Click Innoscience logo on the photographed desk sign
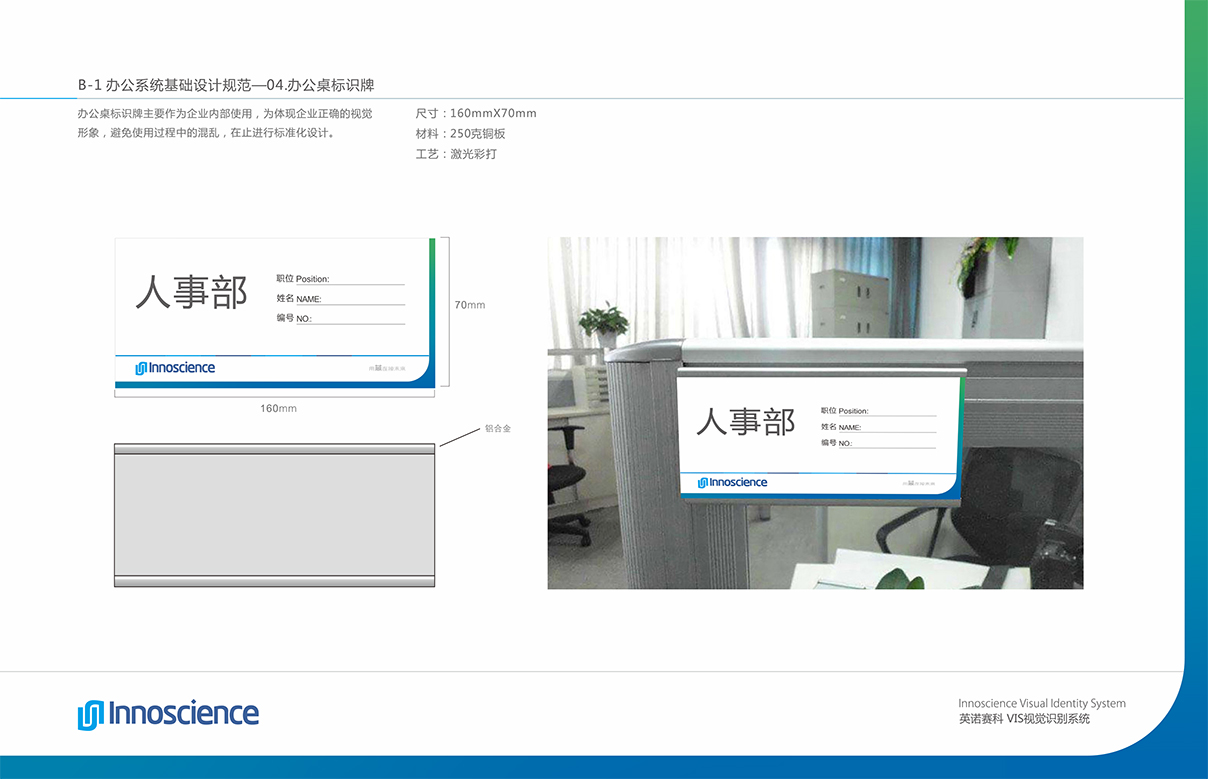1208x779 pixels. [733, 483]
